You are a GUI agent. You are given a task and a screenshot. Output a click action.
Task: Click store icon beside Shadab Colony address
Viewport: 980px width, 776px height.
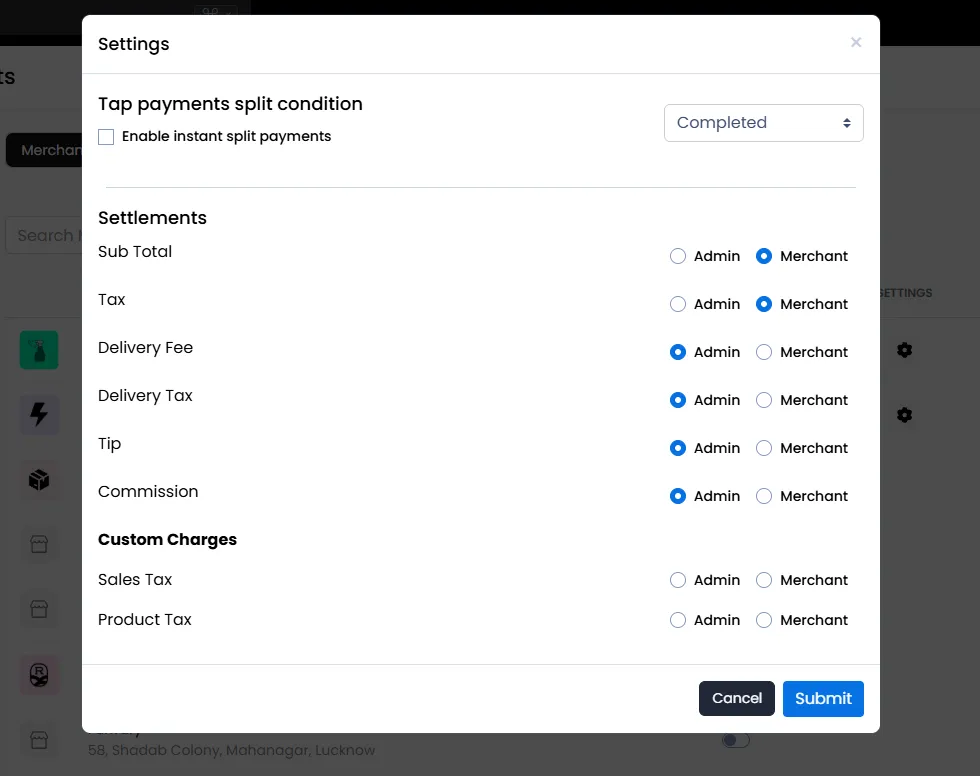[x=39, y=740]
